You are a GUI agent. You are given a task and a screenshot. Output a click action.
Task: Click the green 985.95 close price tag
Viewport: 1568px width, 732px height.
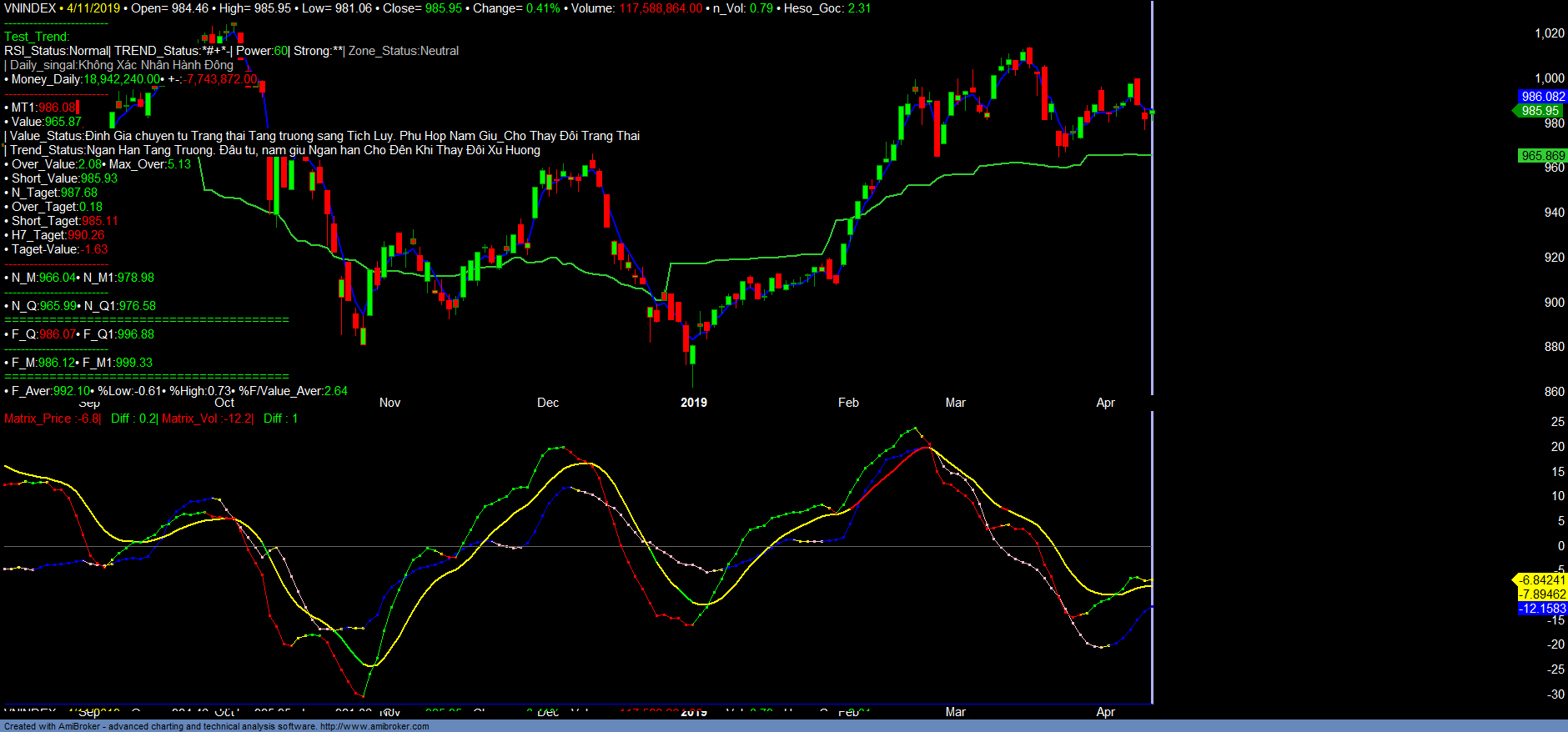[1540, 111]
